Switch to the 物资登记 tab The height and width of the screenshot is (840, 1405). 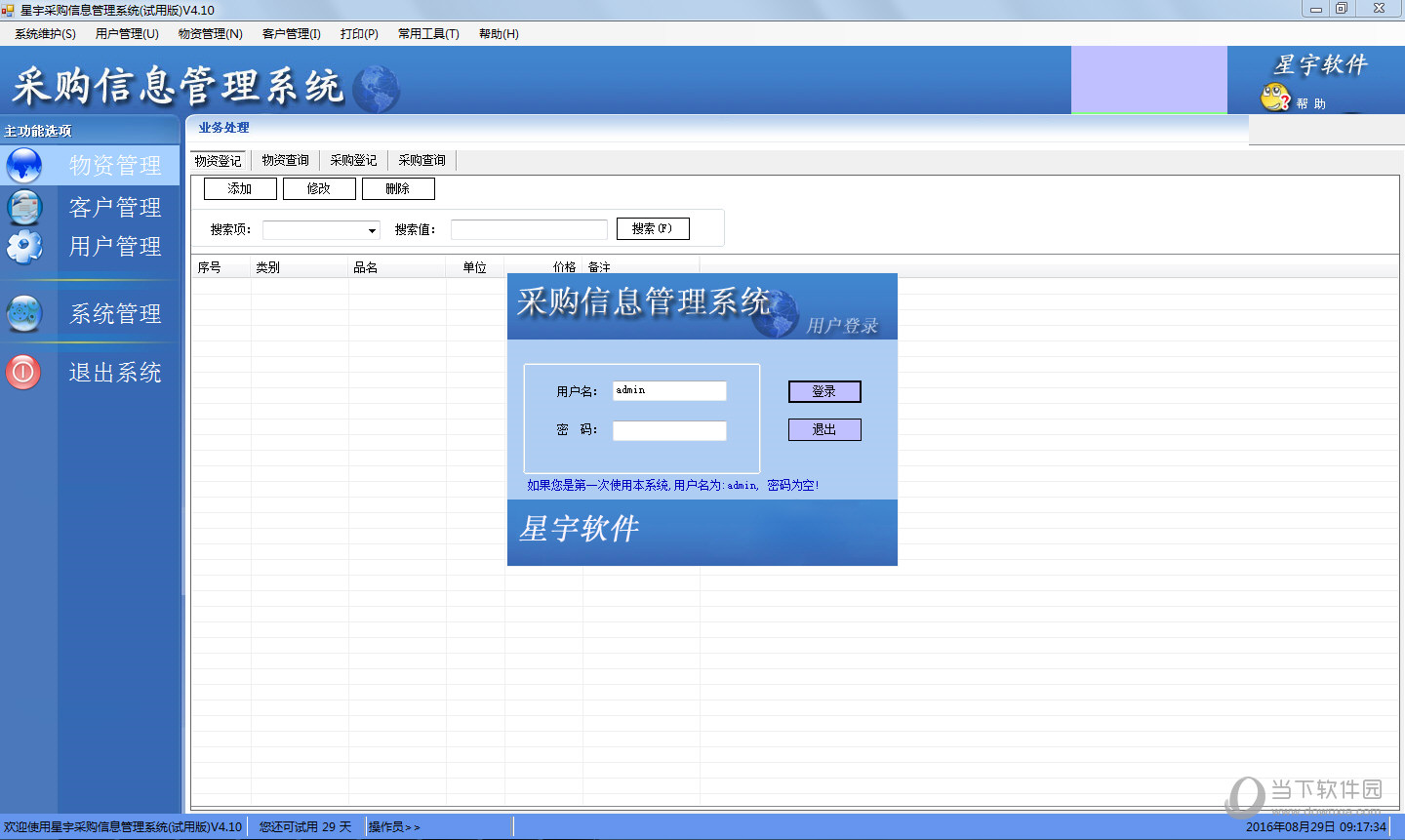219,161
